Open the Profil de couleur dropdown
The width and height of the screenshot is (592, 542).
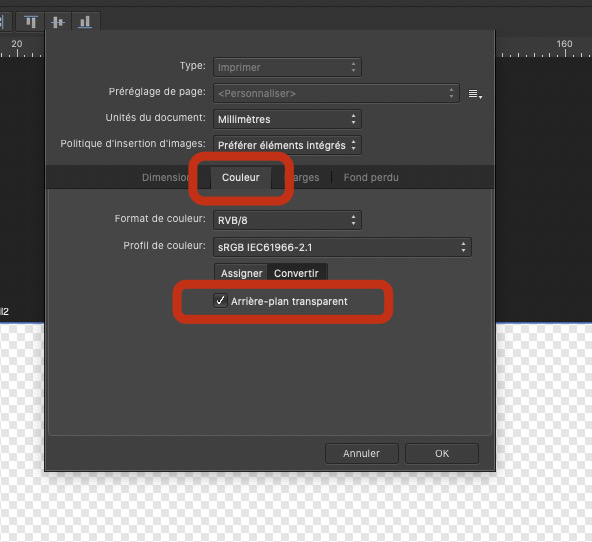[342, 247]
